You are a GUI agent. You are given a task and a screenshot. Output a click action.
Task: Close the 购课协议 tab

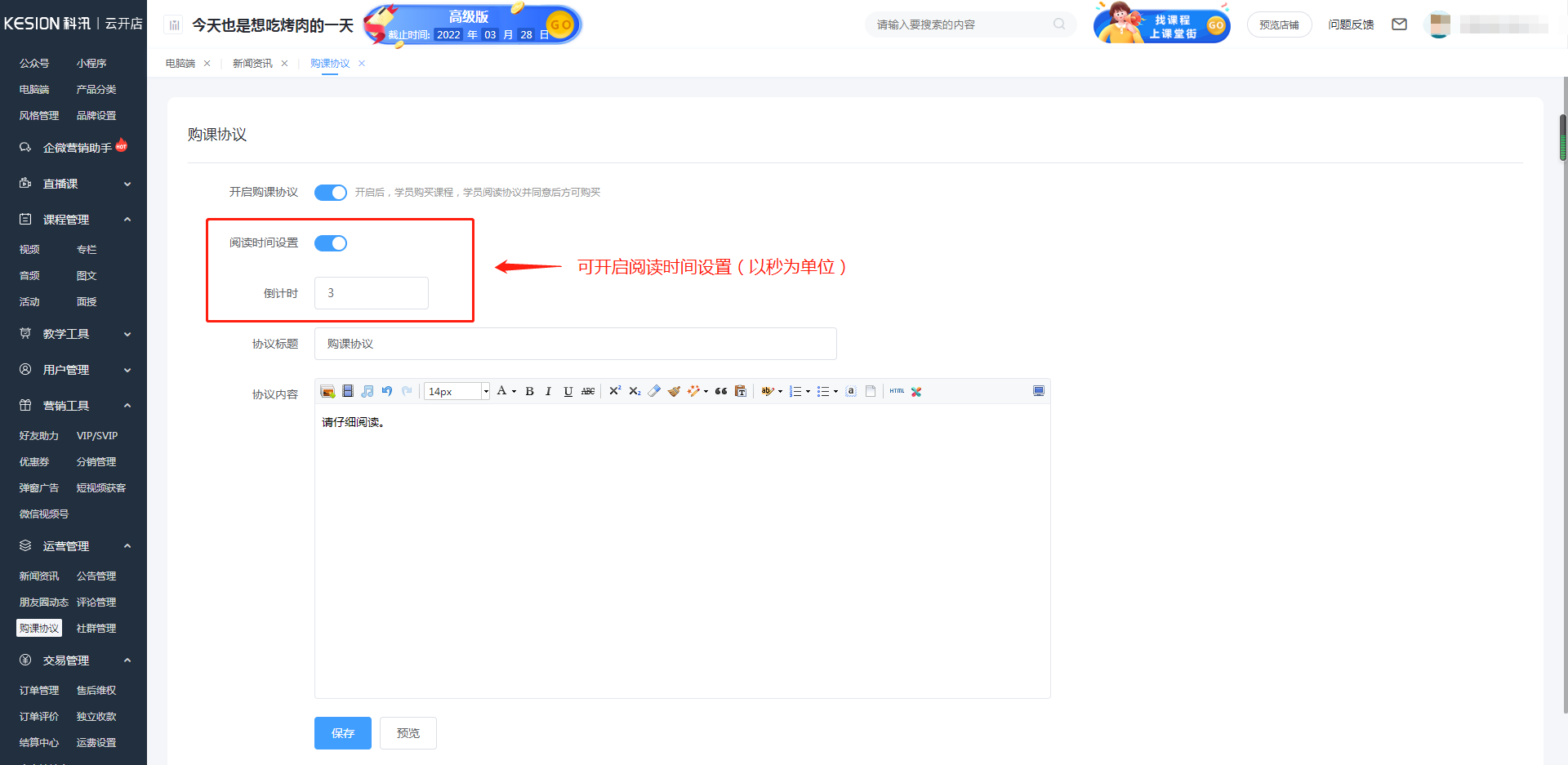(362, 64)
